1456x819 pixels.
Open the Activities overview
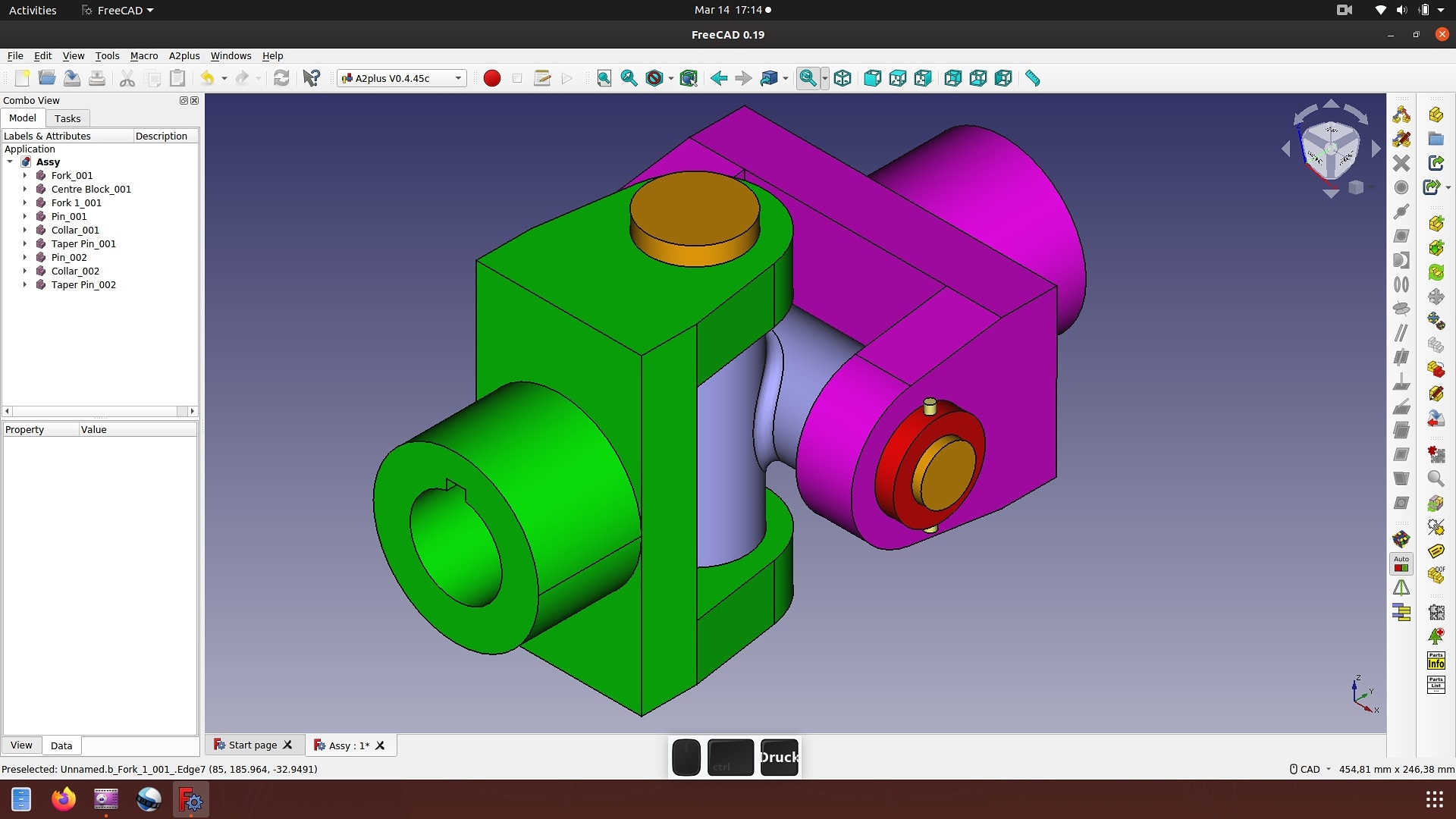click(33, 10)
